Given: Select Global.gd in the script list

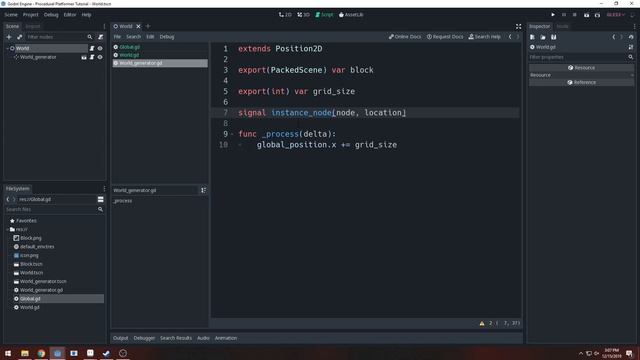Looking at the screenshot, I should point(129,47).
